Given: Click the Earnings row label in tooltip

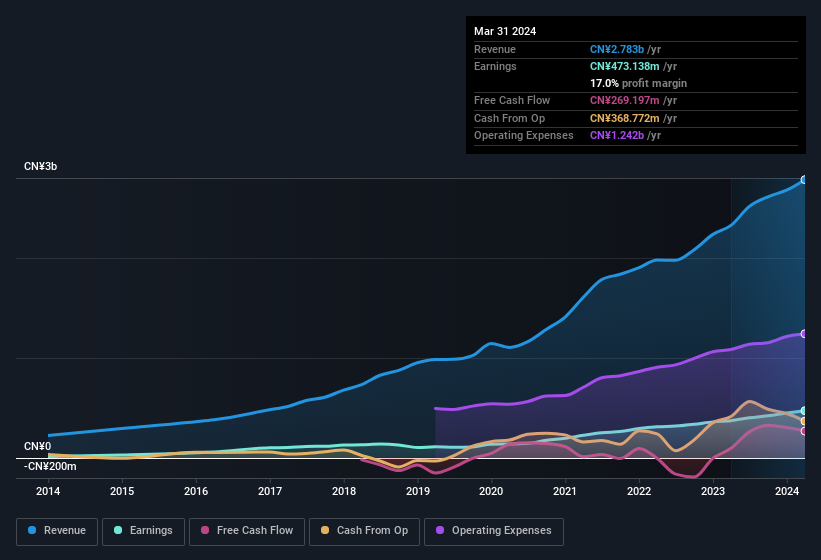Looking at the screenshot, I should (495, 66).
